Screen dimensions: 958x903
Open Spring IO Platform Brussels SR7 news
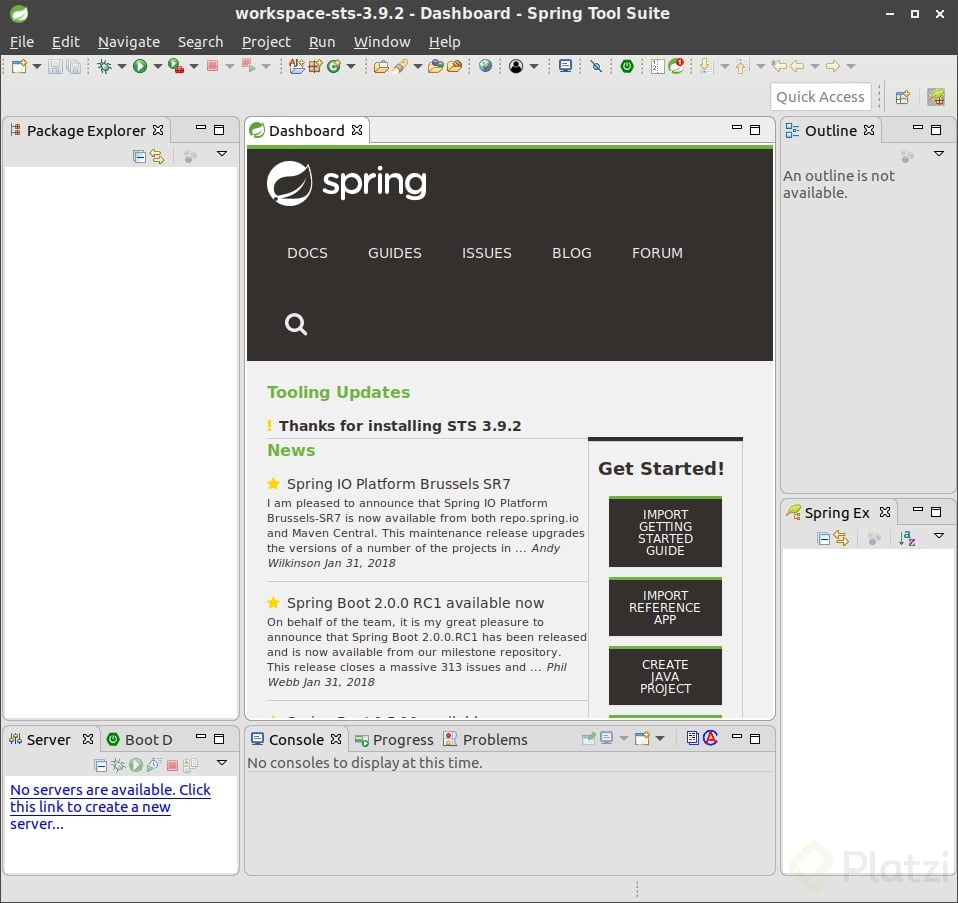pos(398,484)
